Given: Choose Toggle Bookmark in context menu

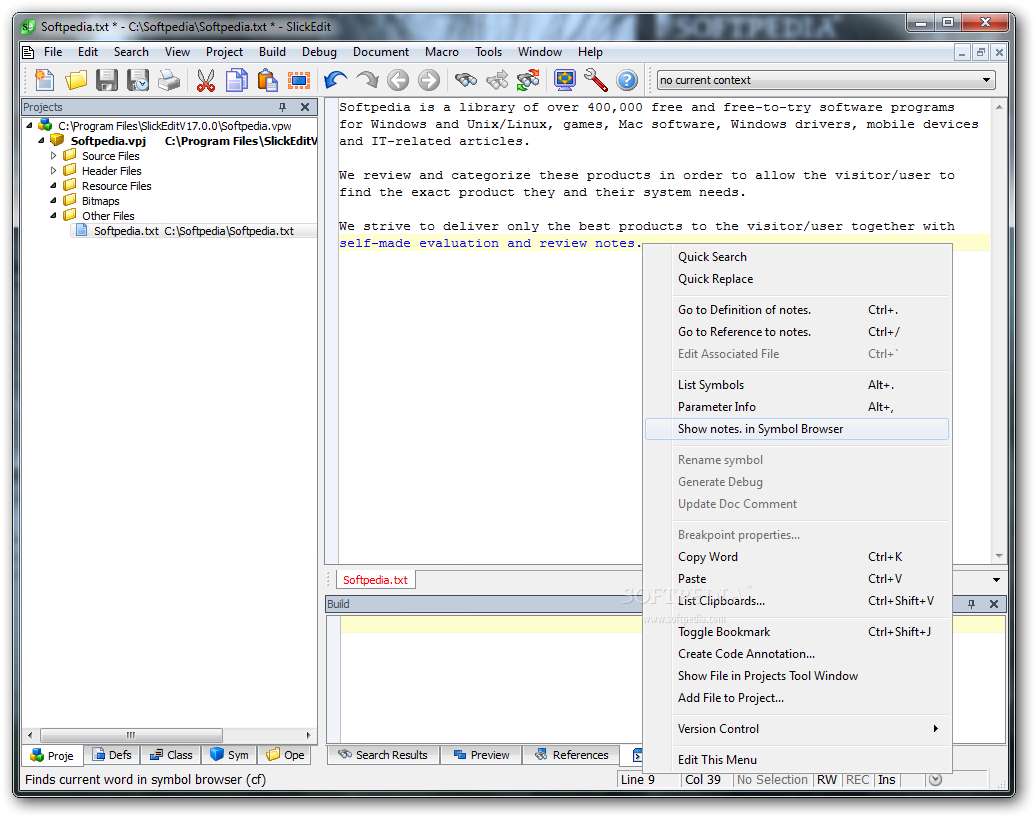Looking at the screenshot, I should pyautogui.click(x=797, y=632).
